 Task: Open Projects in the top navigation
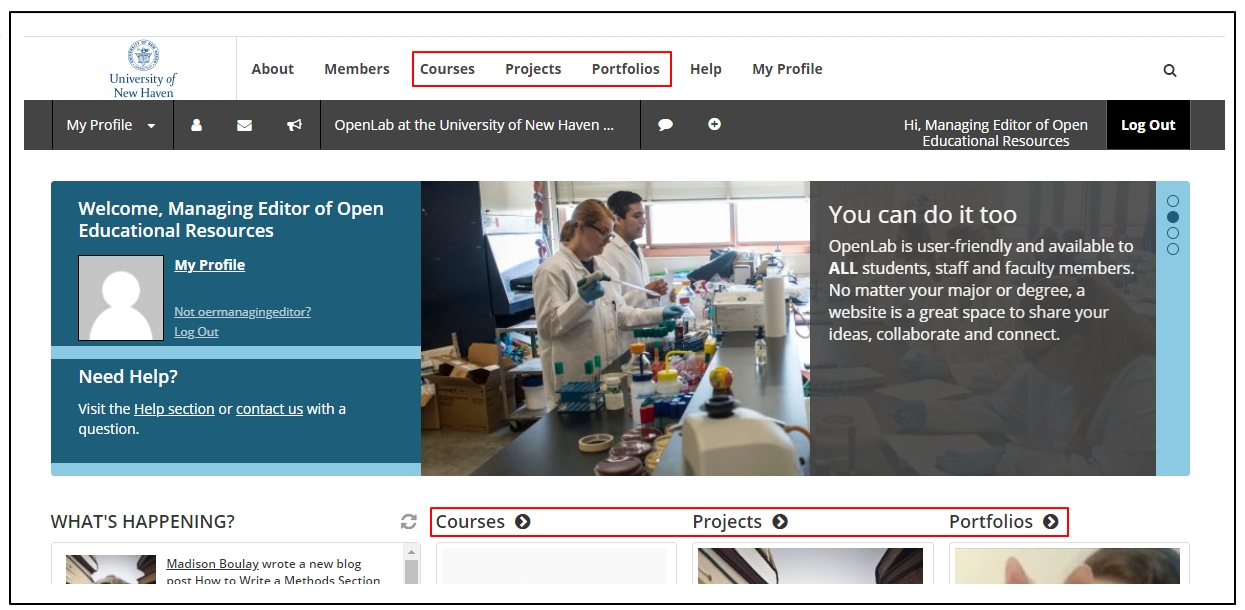point(533,69)
